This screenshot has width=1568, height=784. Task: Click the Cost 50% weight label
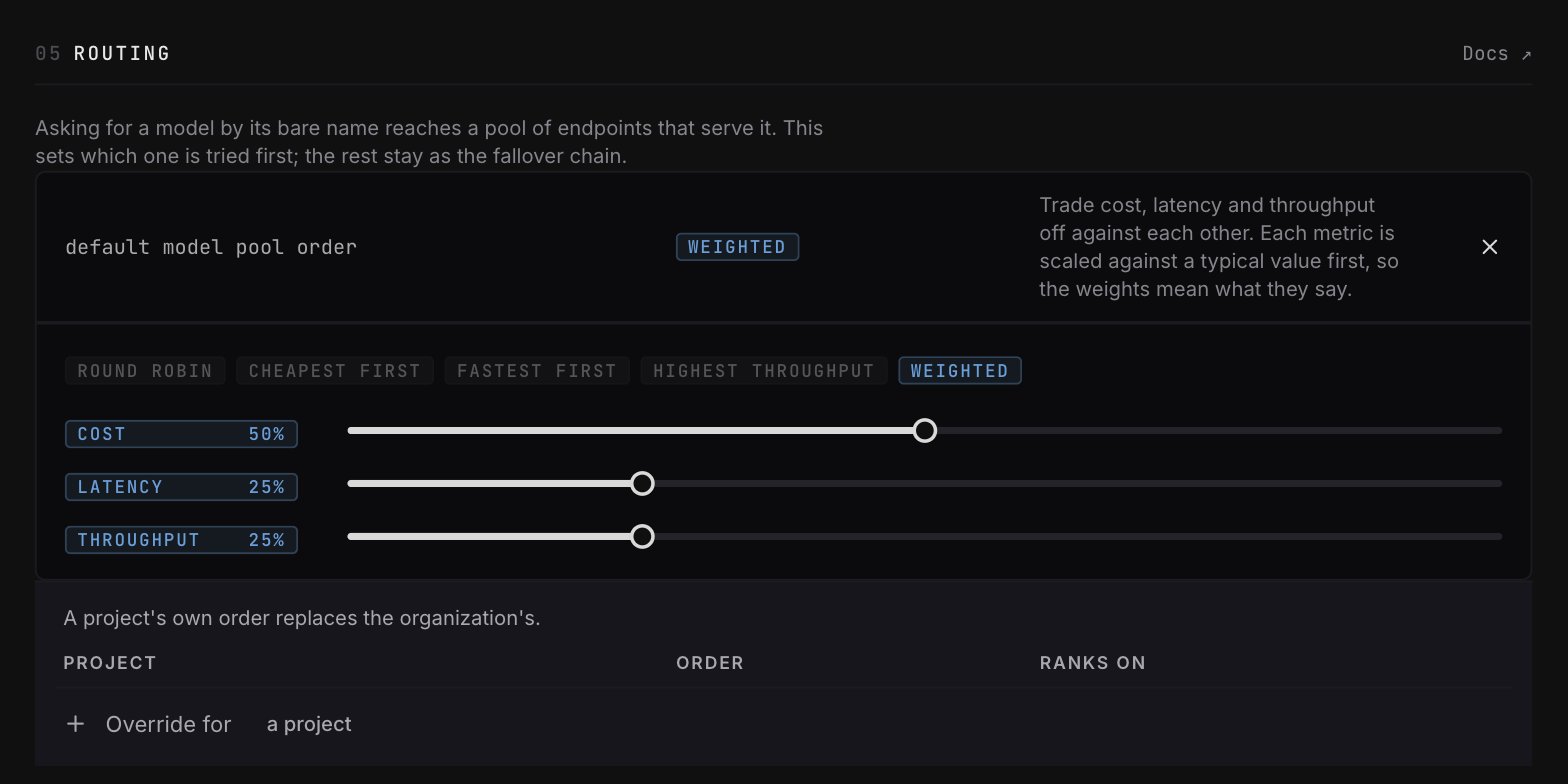coord(181,434)
